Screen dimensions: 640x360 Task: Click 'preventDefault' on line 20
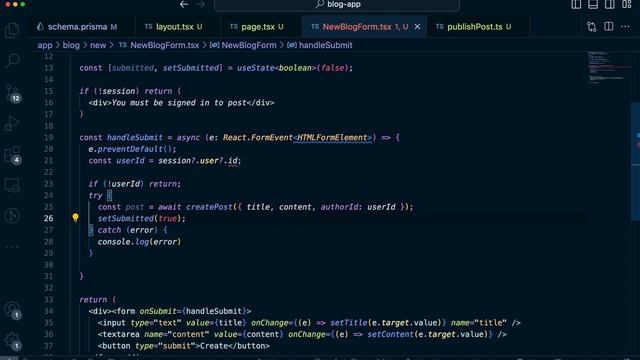130,149
